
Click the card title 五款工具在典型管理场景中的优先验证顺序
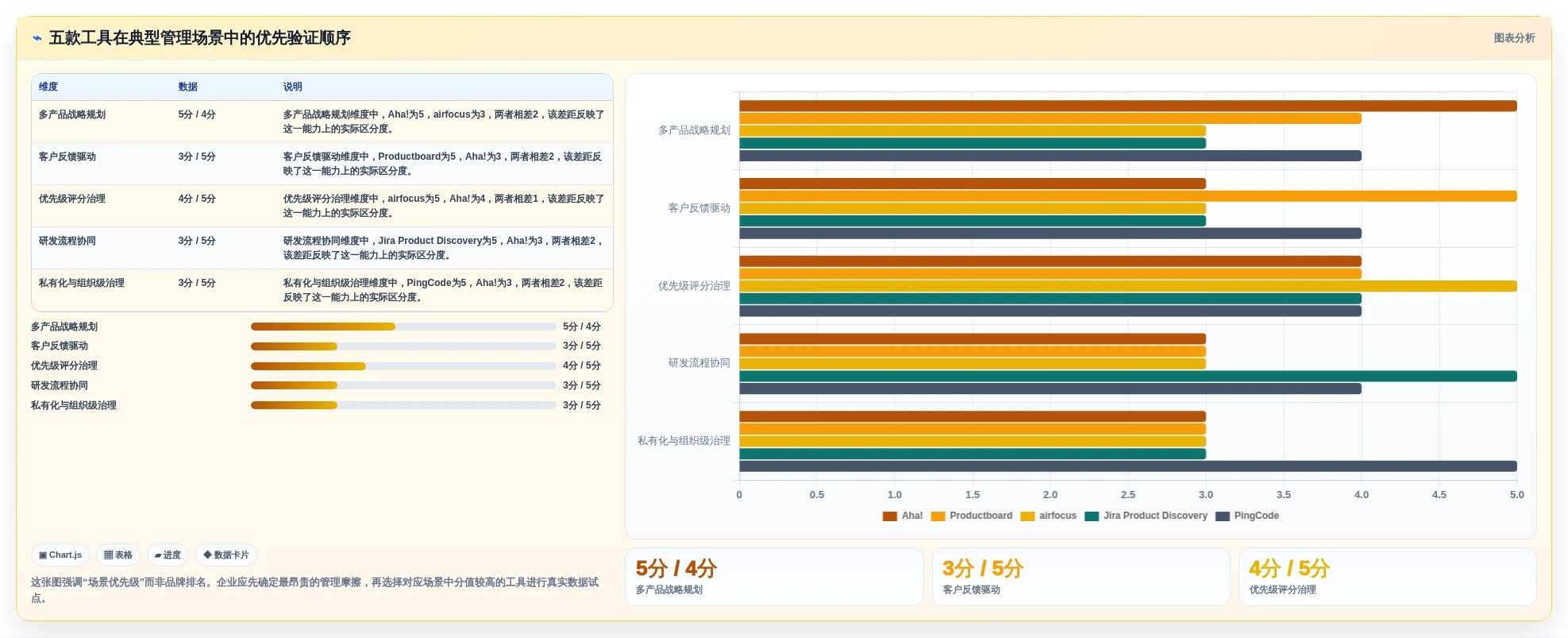click(x=200, y=38)
